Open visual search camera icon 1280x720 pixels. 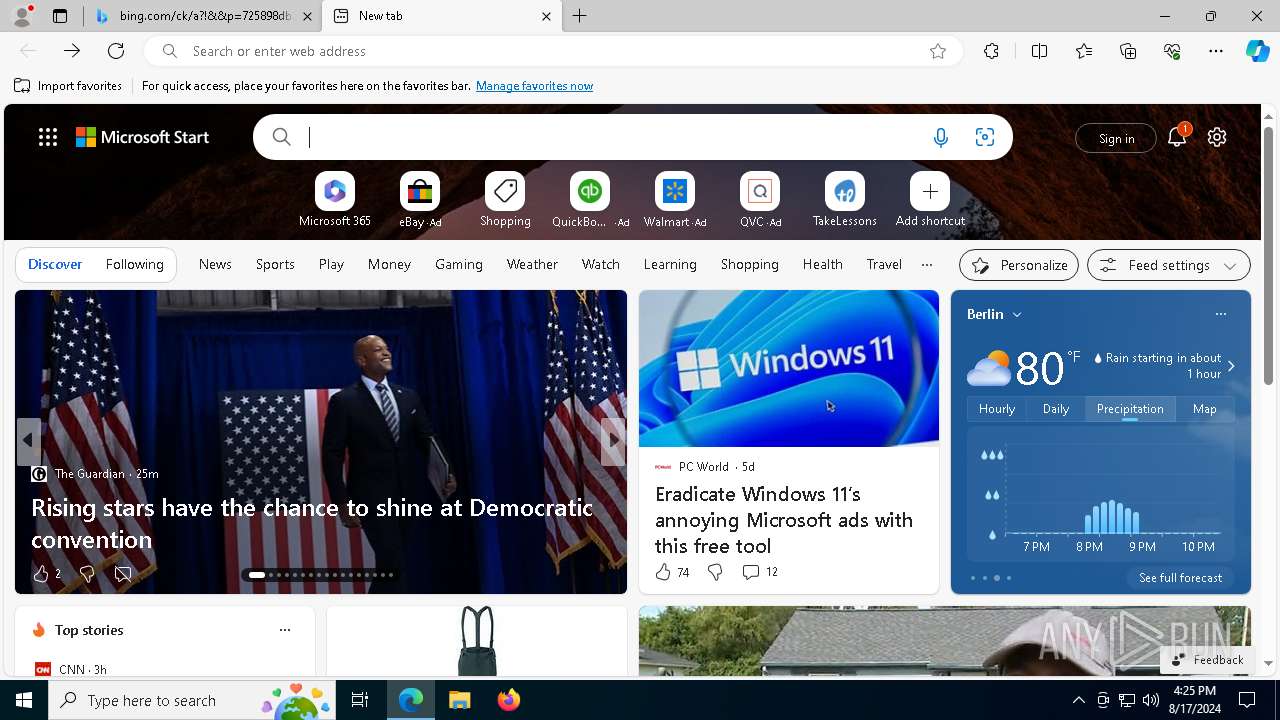[x=985, y=138]
